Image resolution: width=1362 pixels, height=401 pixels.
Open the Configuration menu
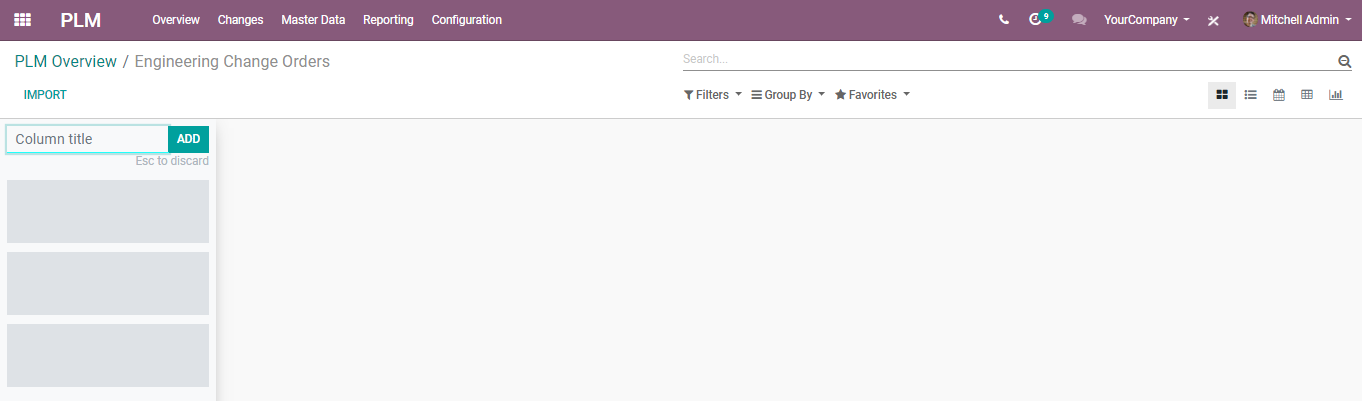pyautogui.click(x=467, y=20)
